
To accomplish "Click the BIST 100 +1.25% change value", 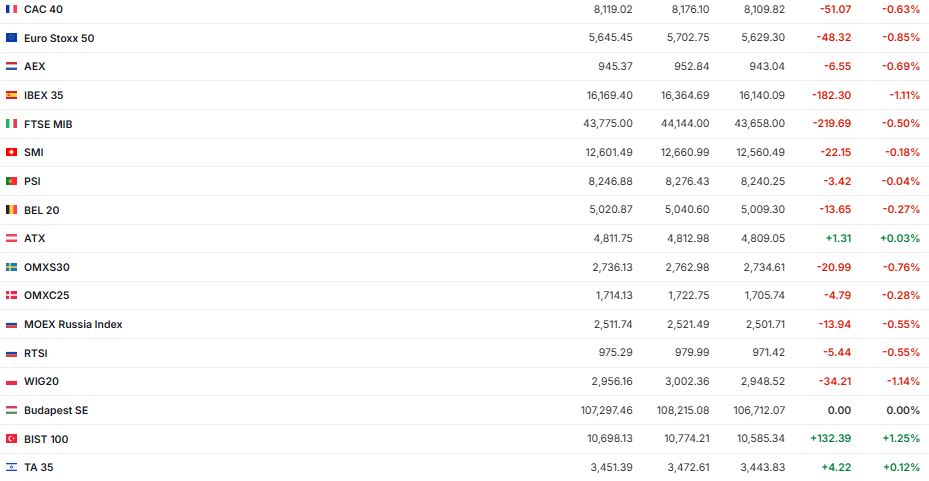I will [x=900, y=439].
